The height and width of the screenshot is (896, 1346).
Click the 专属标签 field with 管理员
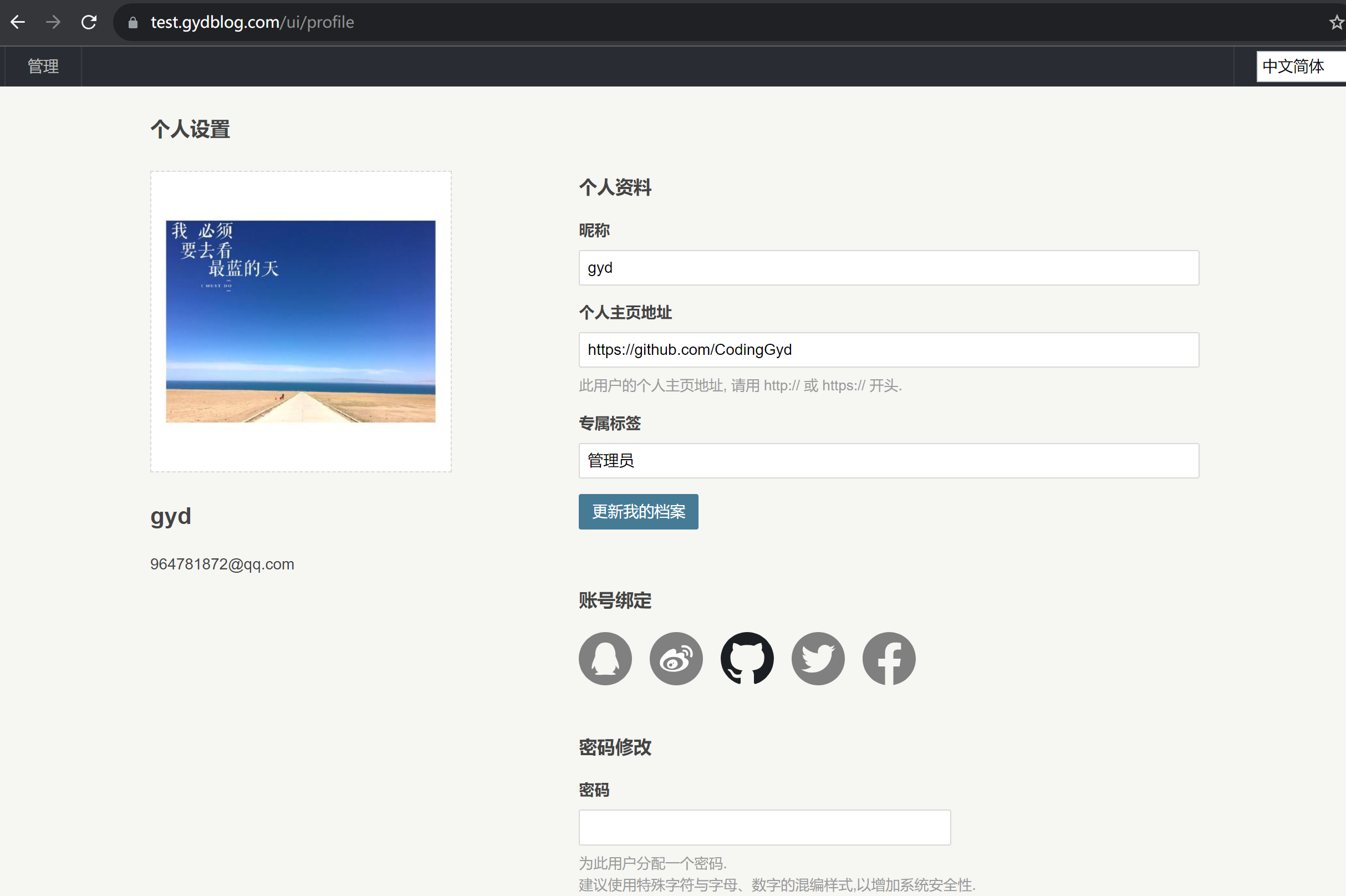click(889, 461)
